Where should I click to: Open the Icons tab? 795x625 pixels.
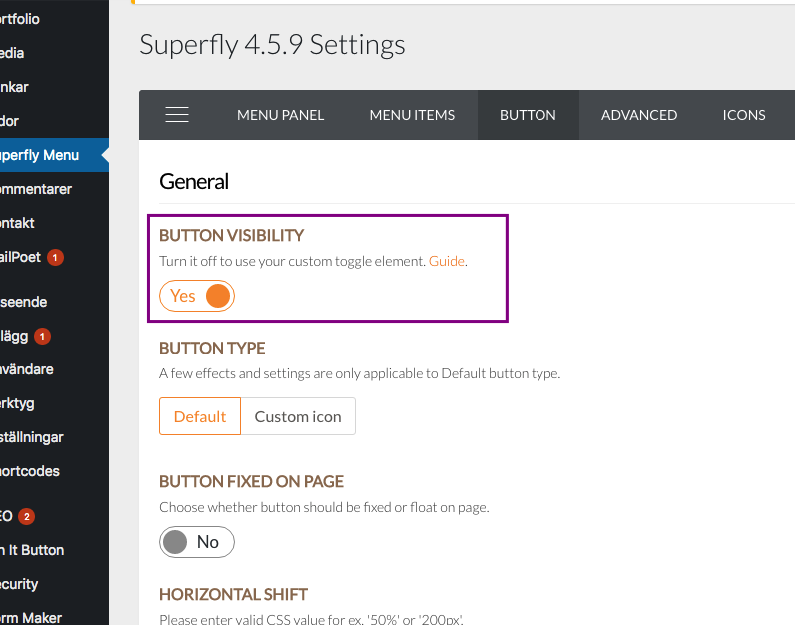[744, 115]
